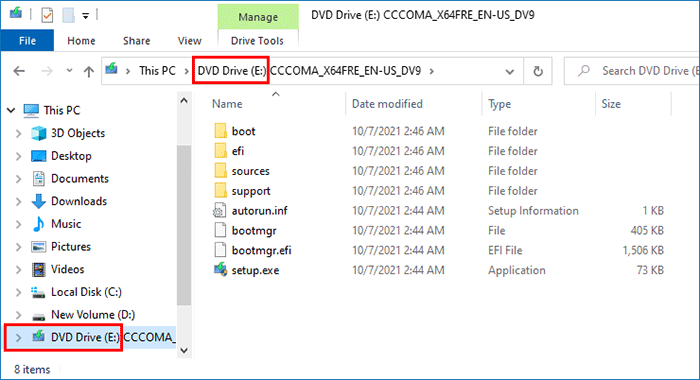Open the address bar history dropdown
Screen dimensions: 700x380
pos(509,71)
